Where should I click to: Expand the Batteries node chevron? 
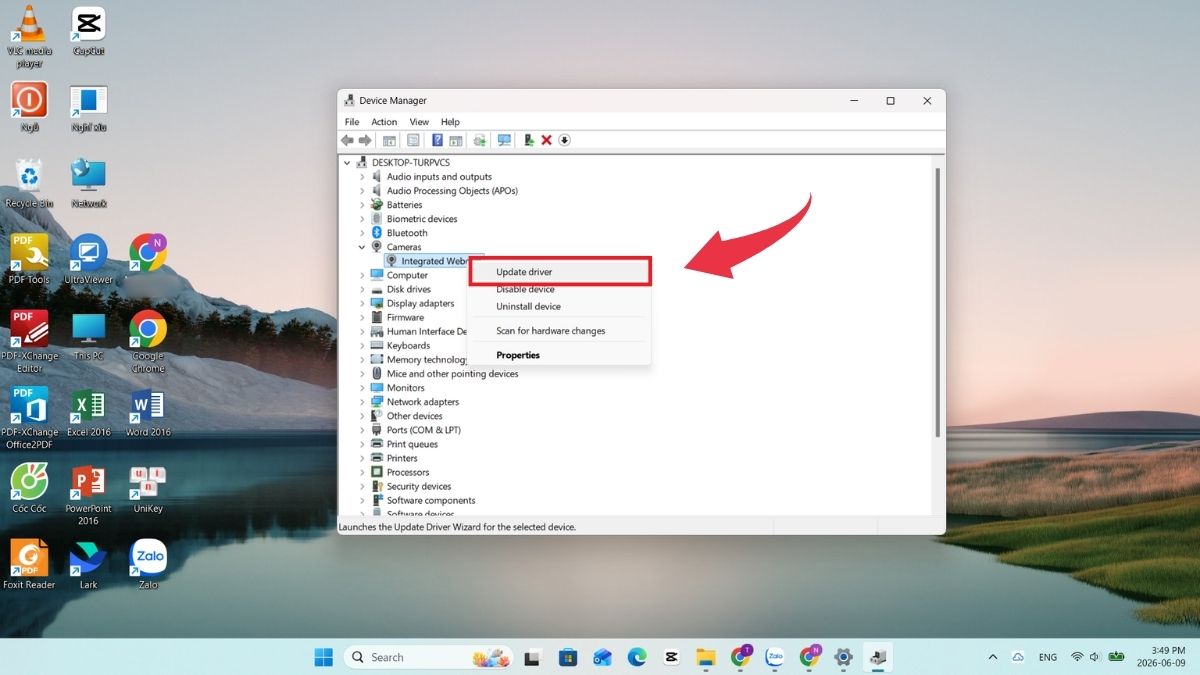pos(362,205)
